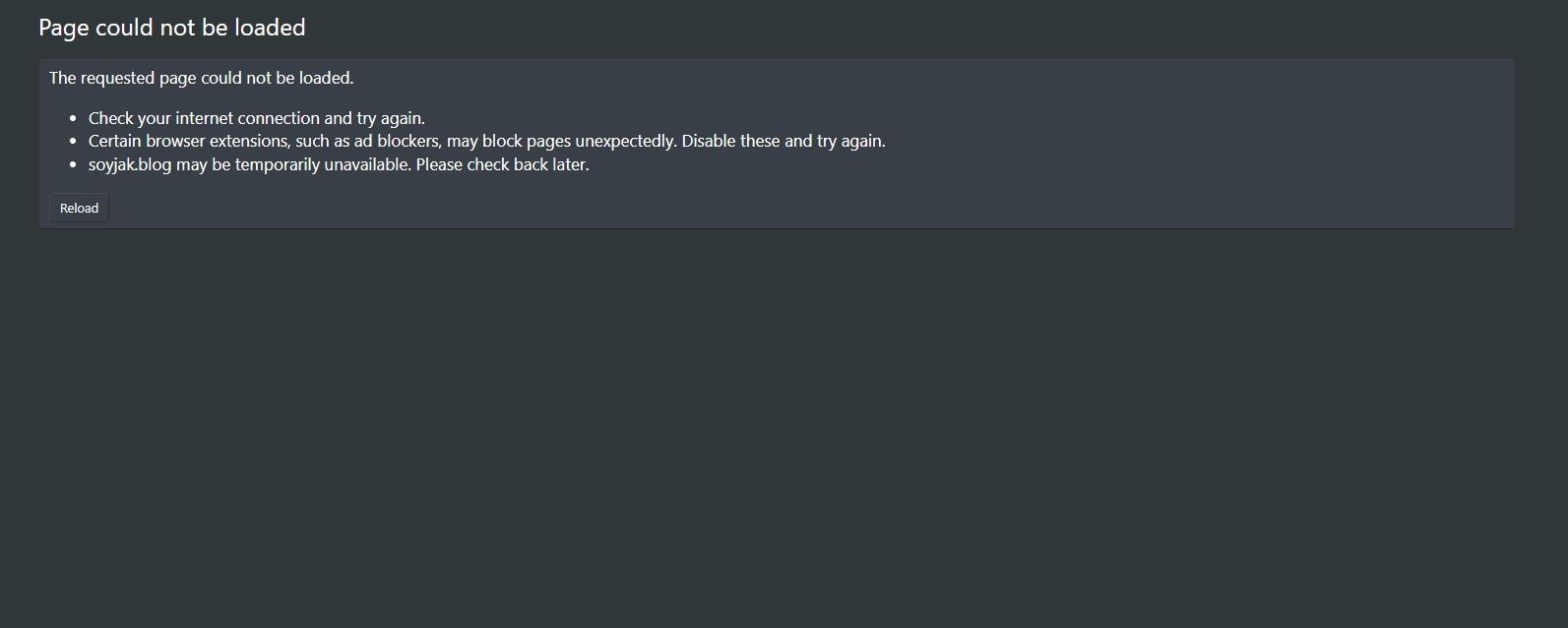The height and width of the screenshot is (628, 1568).
Task: Click the "Disable these and try again." sentence
Action: click(784, 141)
